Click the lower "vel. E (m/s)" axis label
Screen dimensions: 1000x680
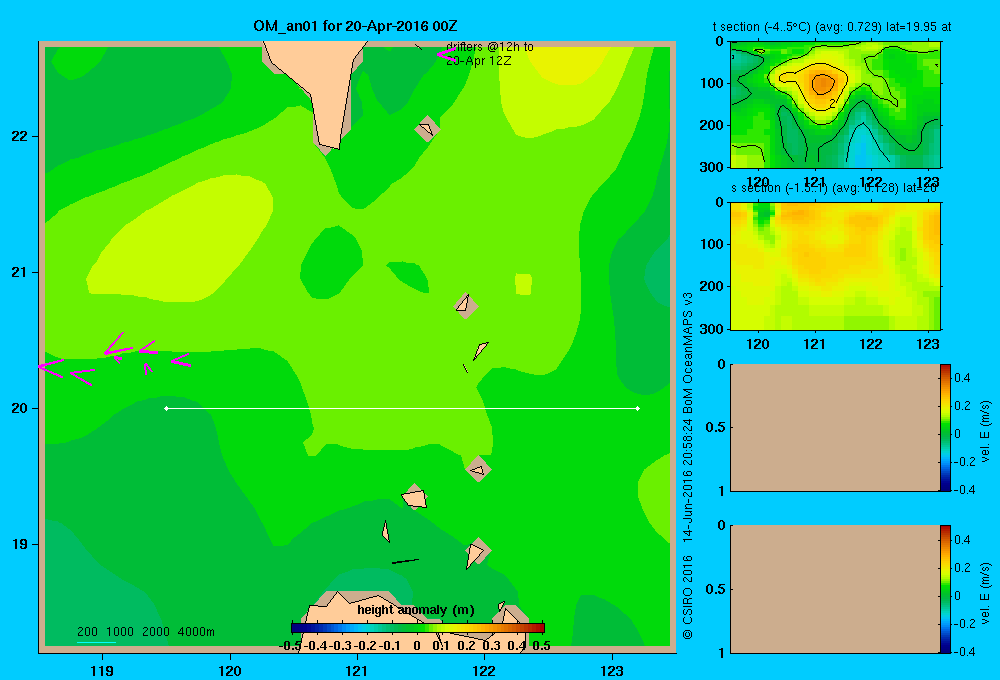(986, 593)
